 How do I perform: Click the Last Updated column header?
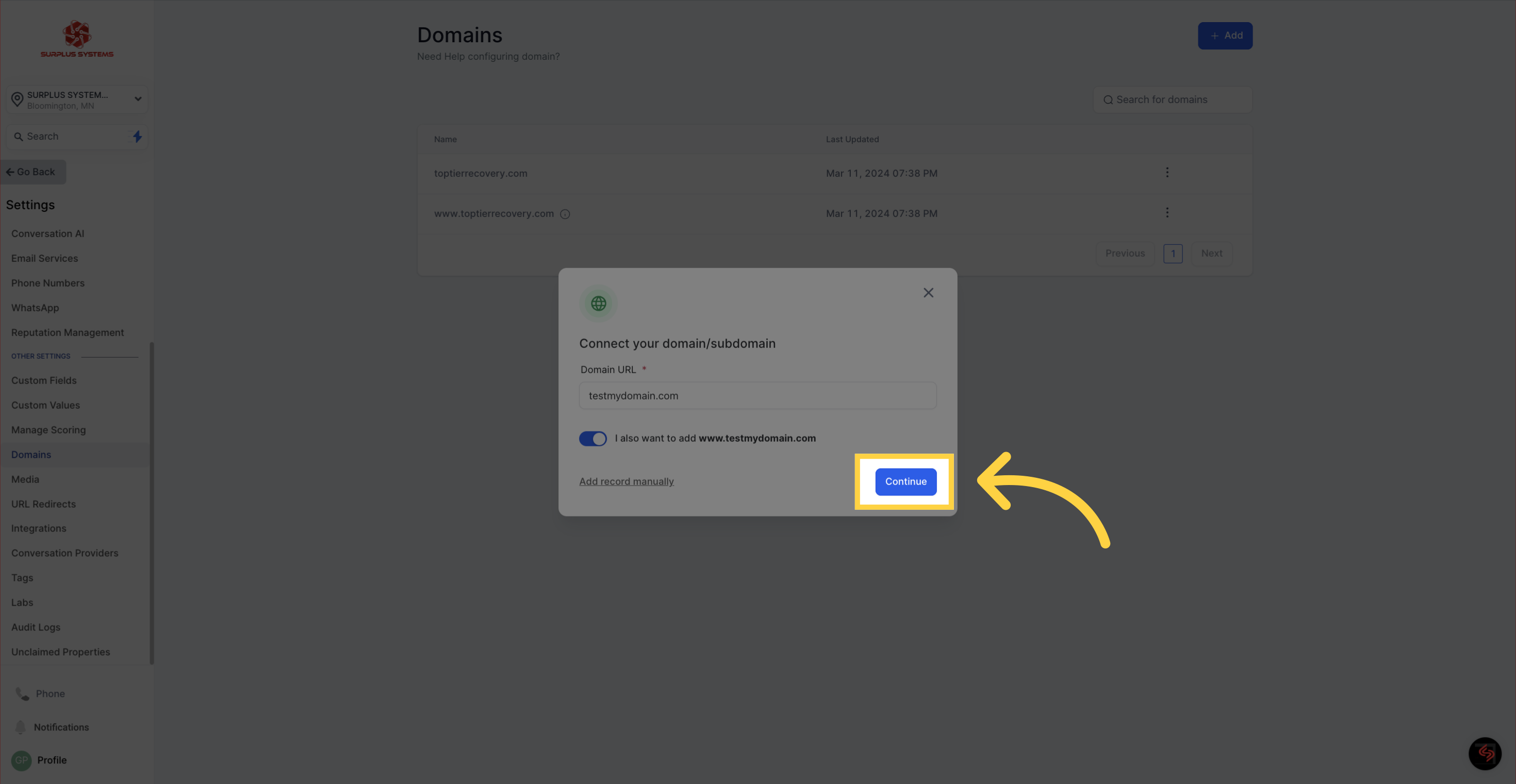(x=852, y=139)
